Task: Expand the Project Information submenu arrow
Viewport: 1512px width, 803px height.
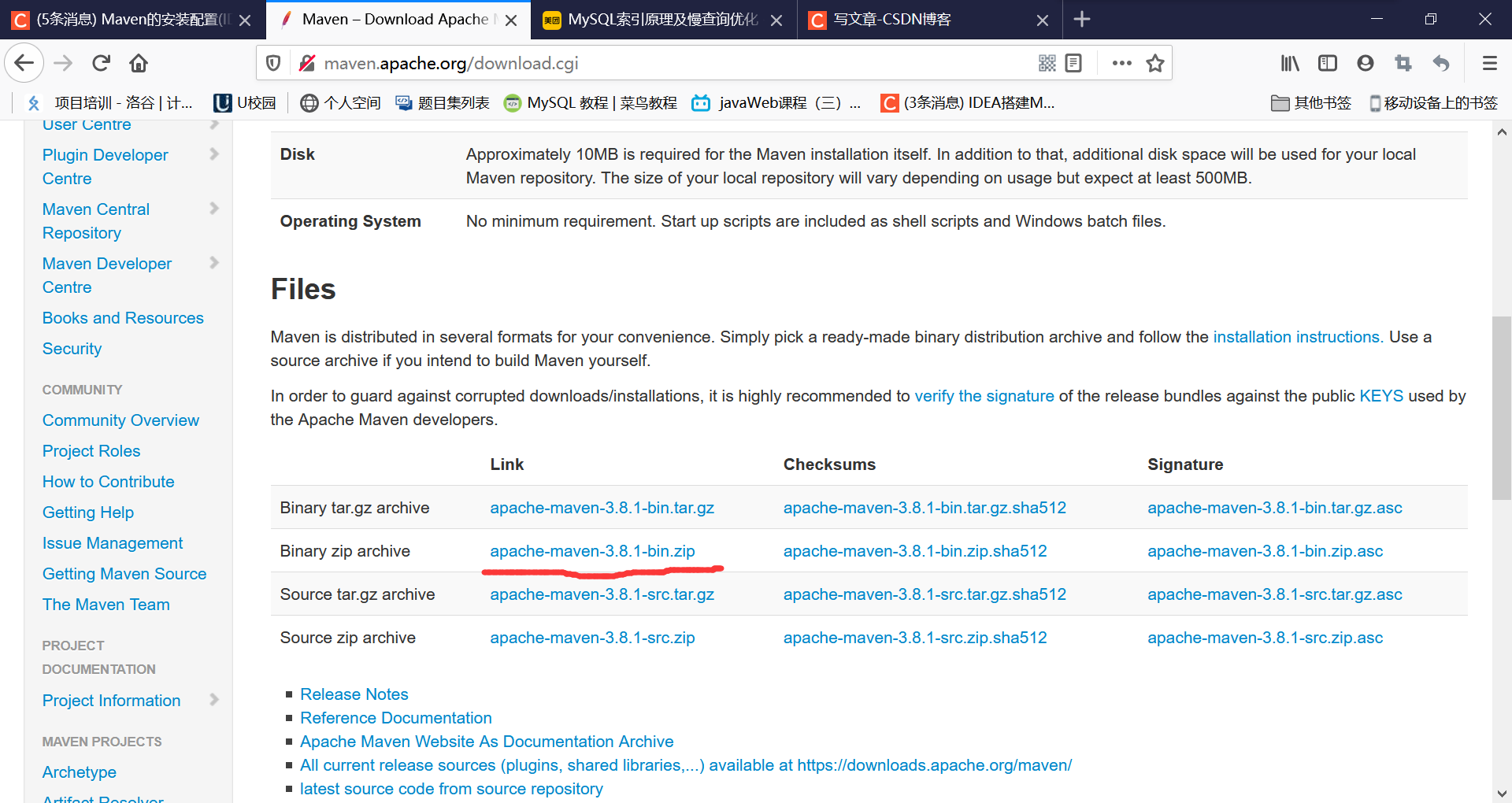Action: [214, 700]
